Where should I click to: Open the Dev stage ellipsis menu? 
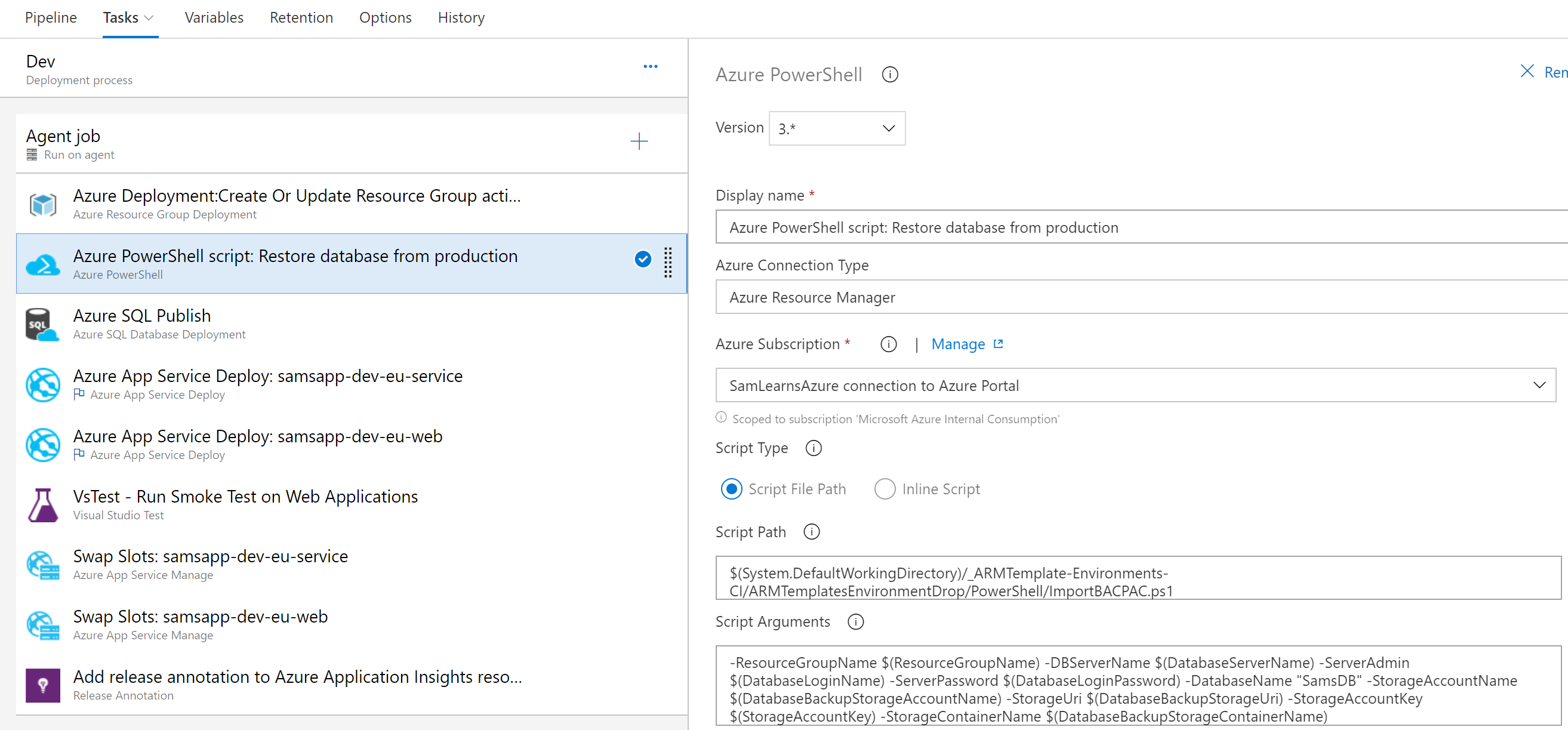(650, 66)
